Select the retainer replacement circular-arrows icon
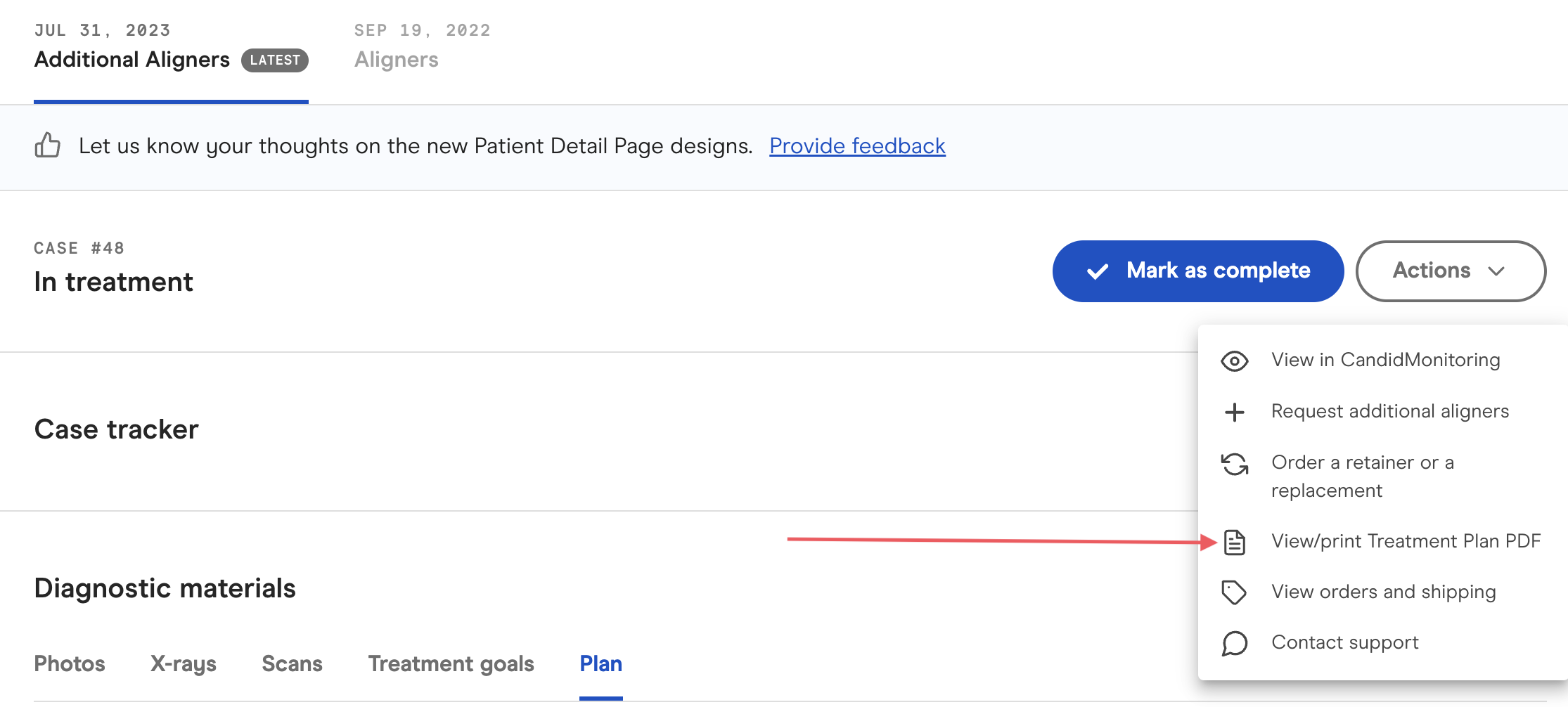The image size is (1568, 707). 1235,465
